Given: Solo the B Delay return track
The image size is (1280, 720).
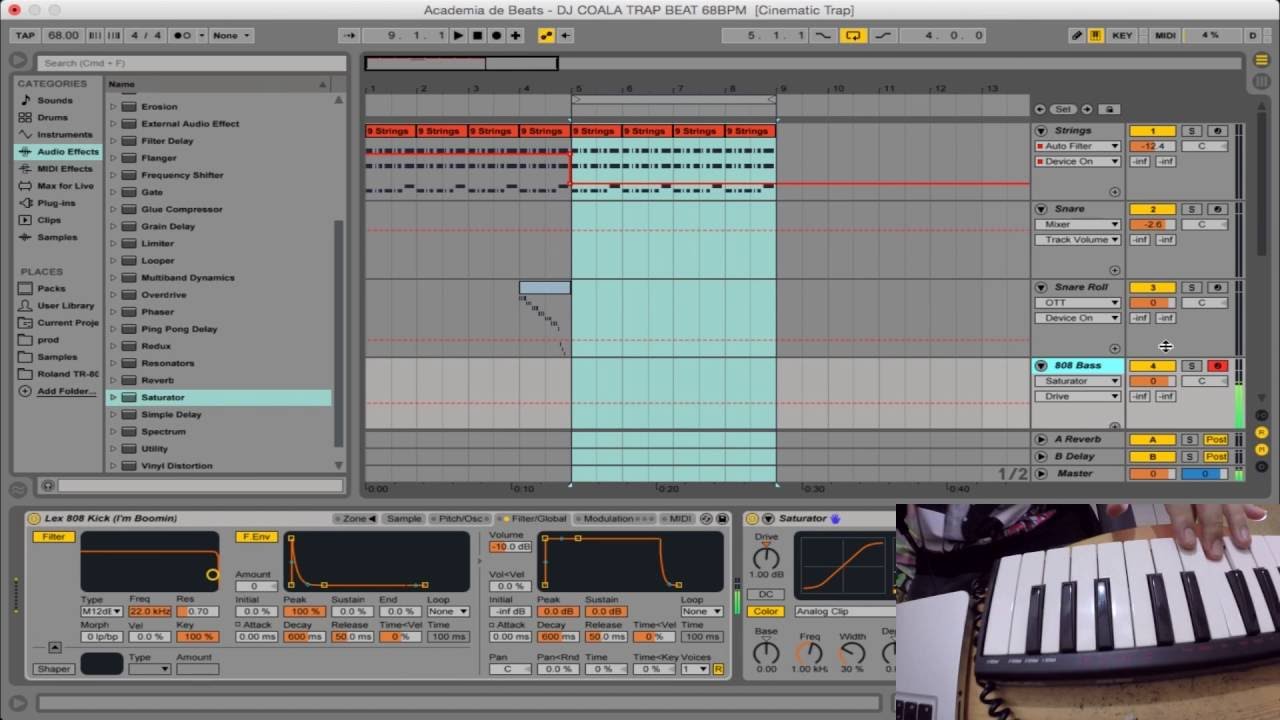Looking at the screenshot, I should pos(1189,456).
